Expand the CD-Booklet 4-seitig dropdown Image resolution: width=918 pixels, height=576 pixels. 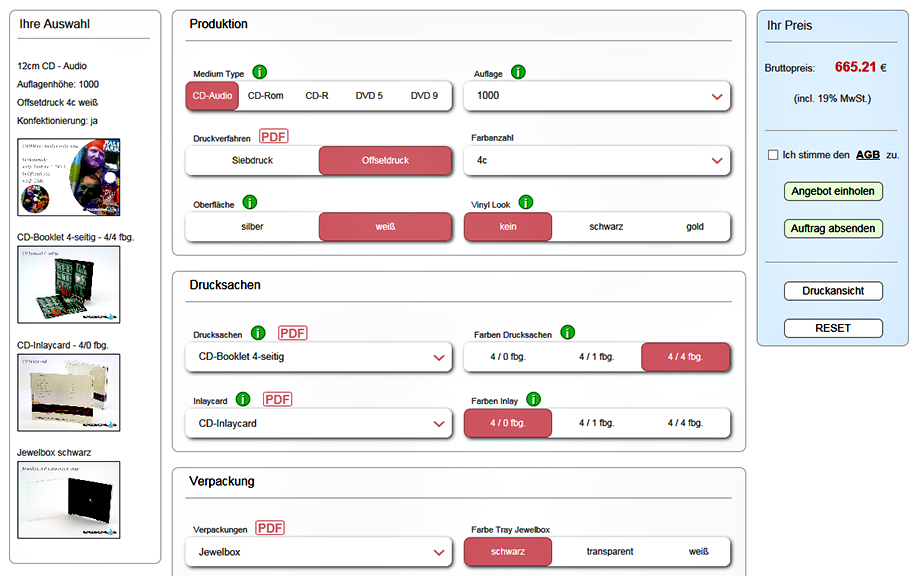coord(318,357)
